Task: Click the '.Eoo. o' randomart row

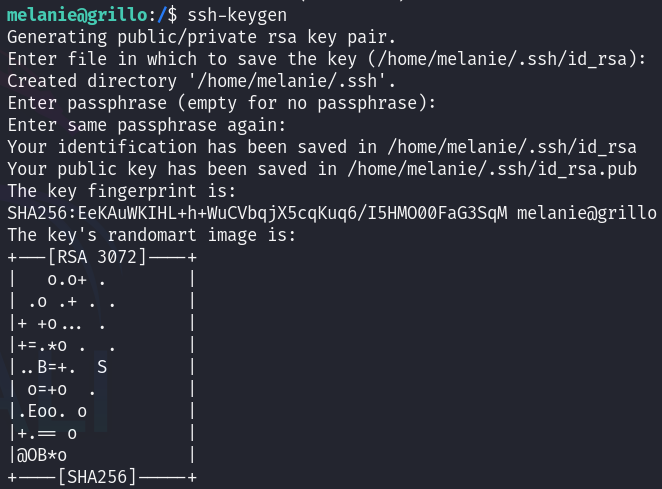Action: coord(51,411)
